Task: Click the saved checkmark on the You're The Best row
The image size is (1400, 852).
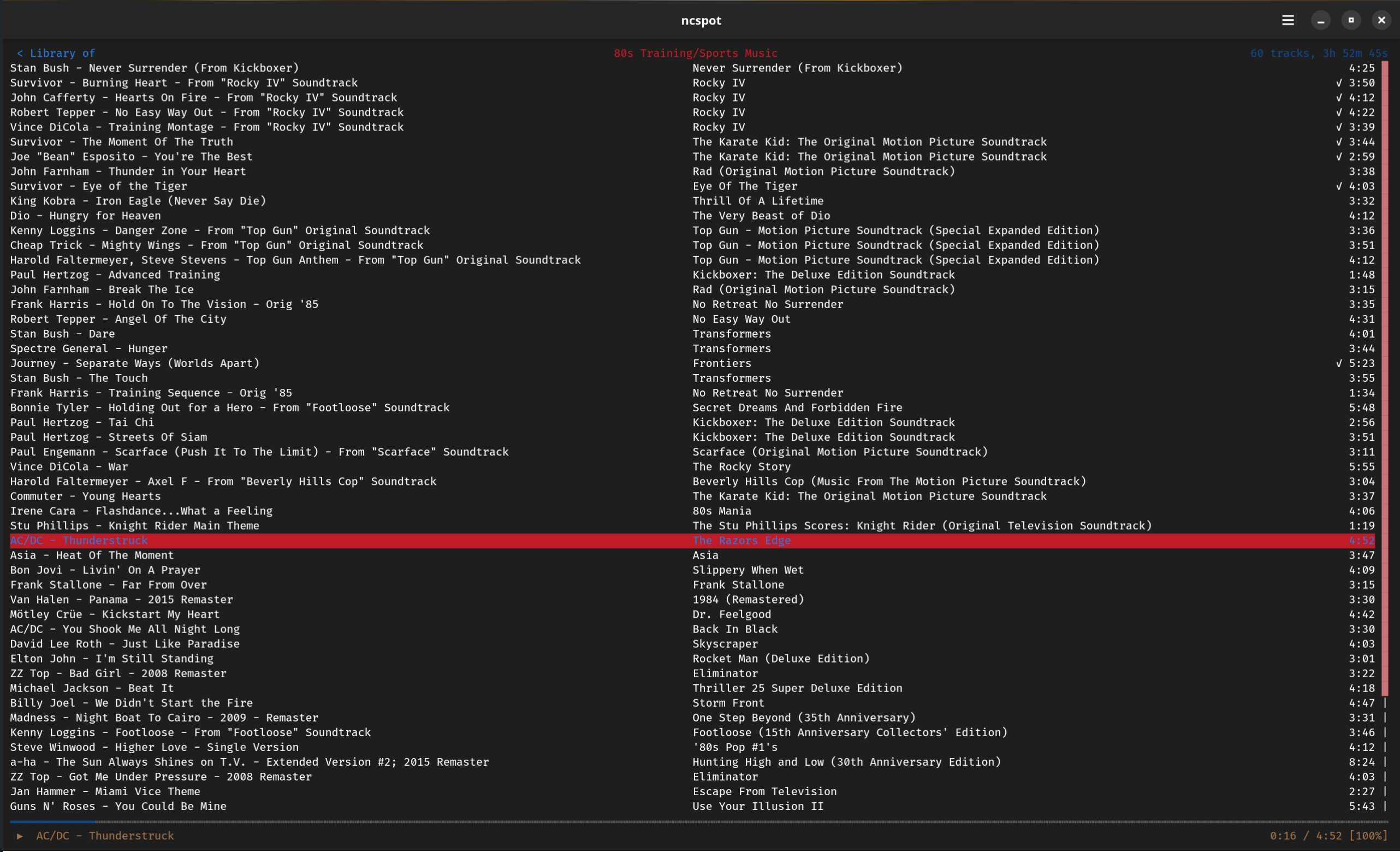Action: 1339,157
